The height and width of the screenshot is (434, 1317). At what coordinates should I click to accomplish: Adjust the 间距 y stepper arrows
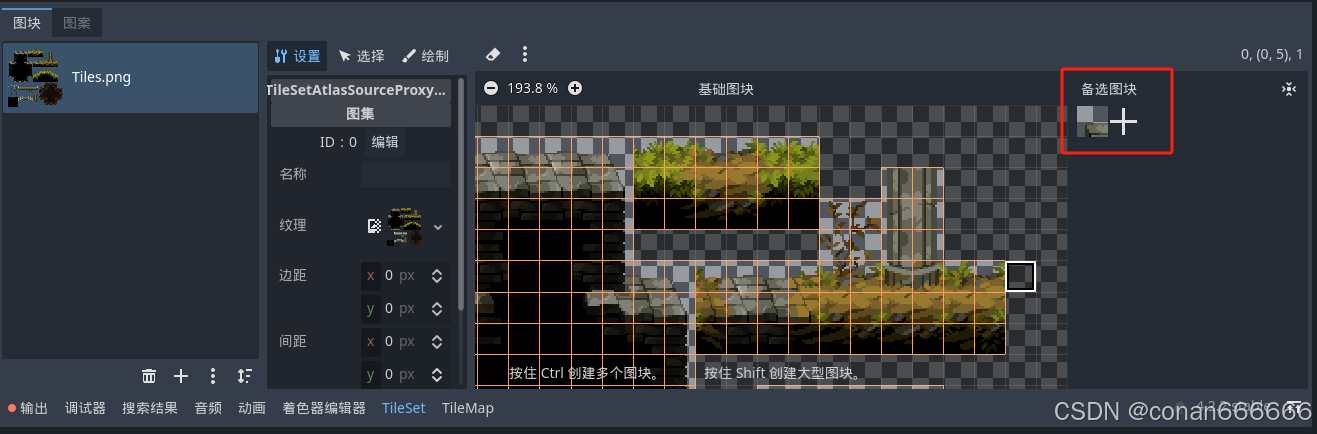(x=437, y=375)
